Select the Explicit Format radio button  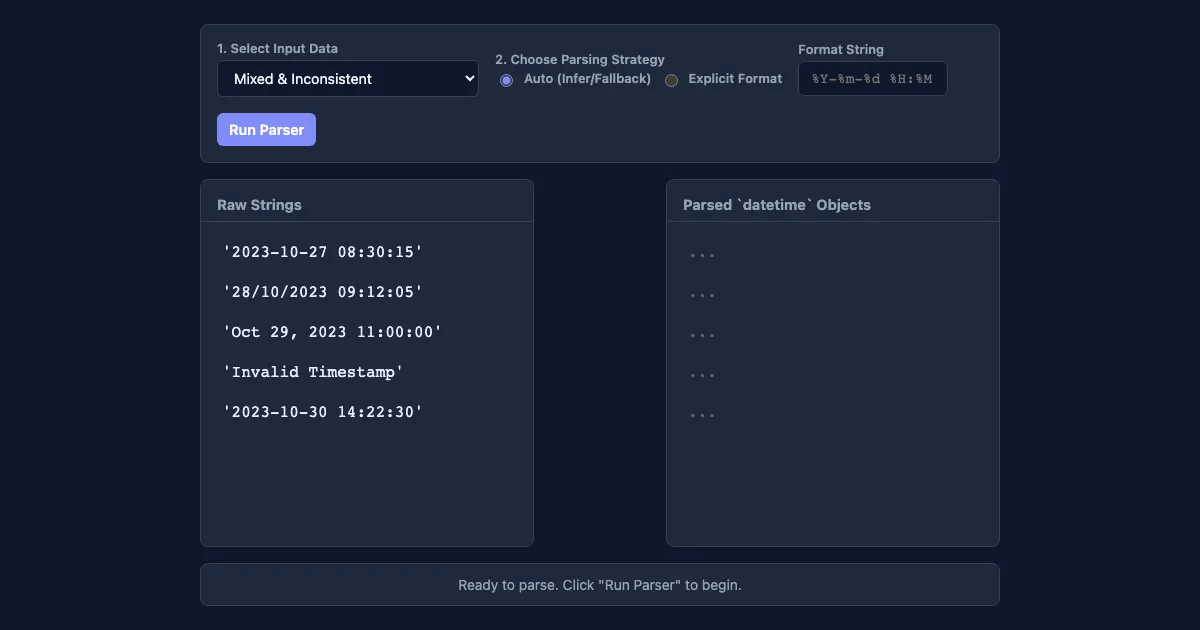(x=672, y=80)
